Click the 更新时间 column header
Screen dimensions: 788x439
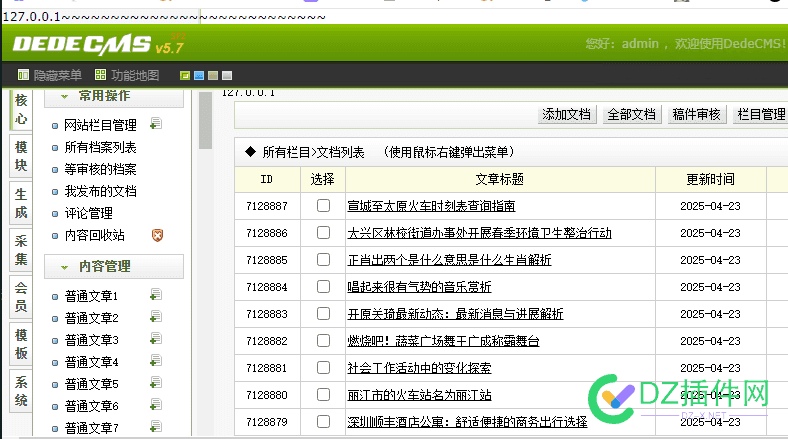point(711,179)
